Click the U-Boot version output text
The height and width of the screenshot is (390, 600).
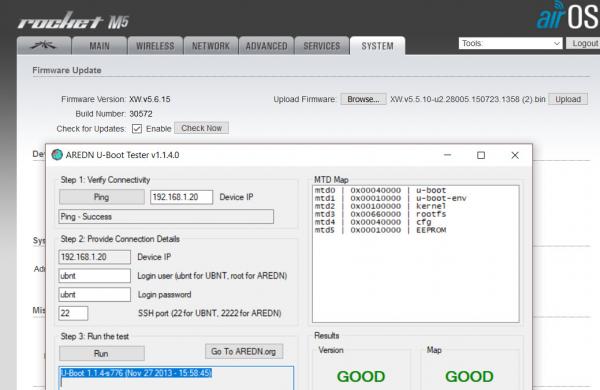click(137, 373)
